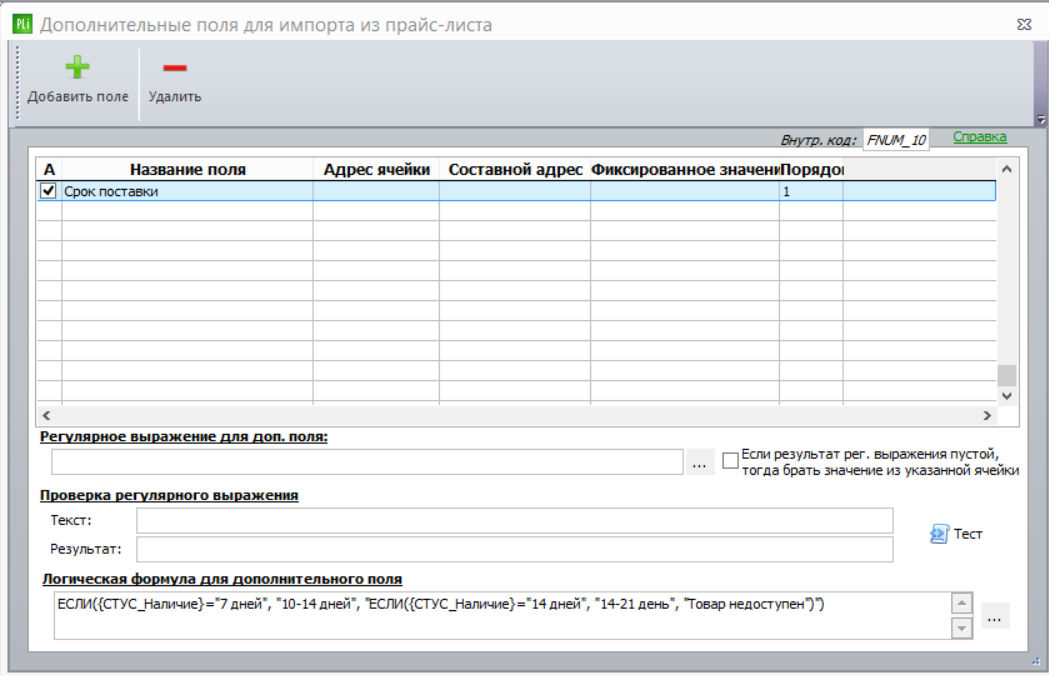Click the 'Составной адрес' cell of Срок поставки
The width and height of the screenshot is (1049, 676).
point(515,191)
